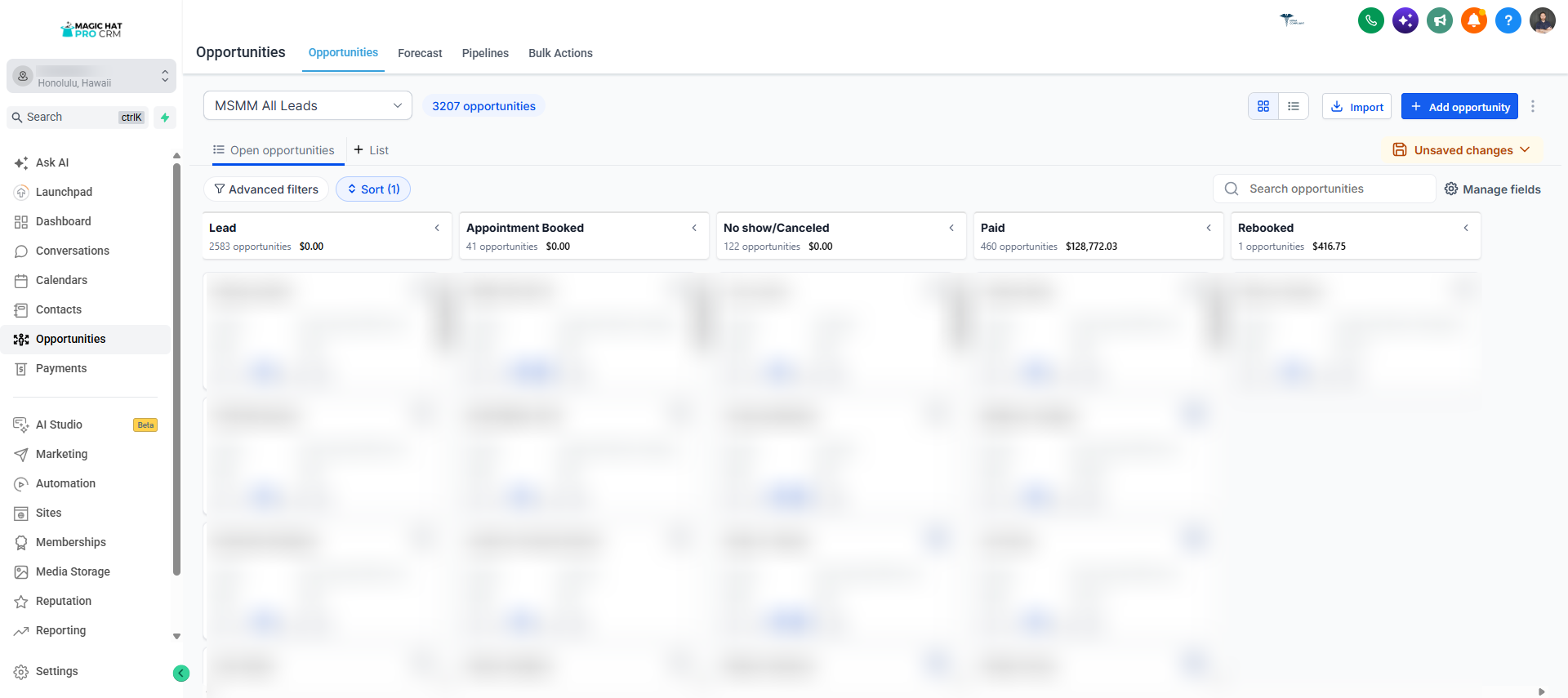Expand the Unsaved changes dropdown
1568x698 pixels.
(1461, 150)
